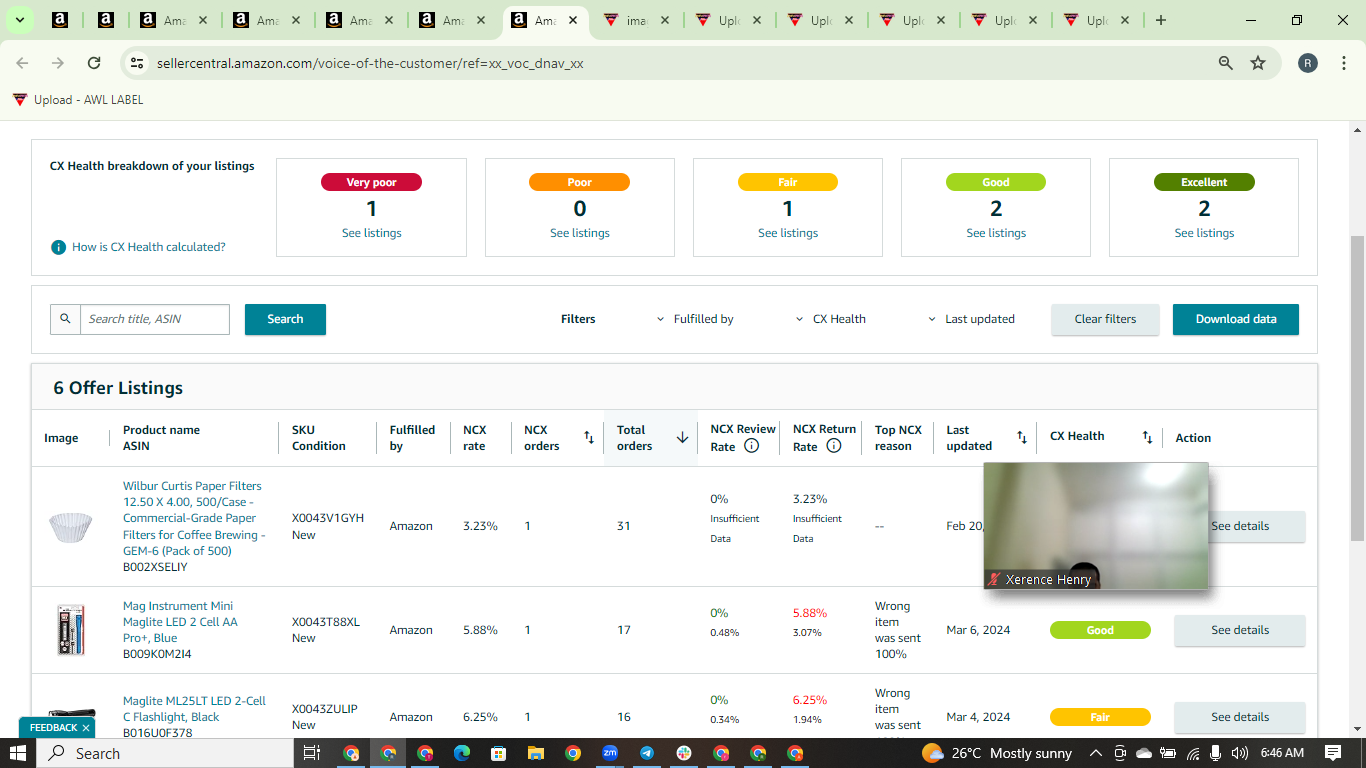Viewport: 1366px width, 768px height.
Task: Open the Windows Start menu
Action: (x=18, y=753)
